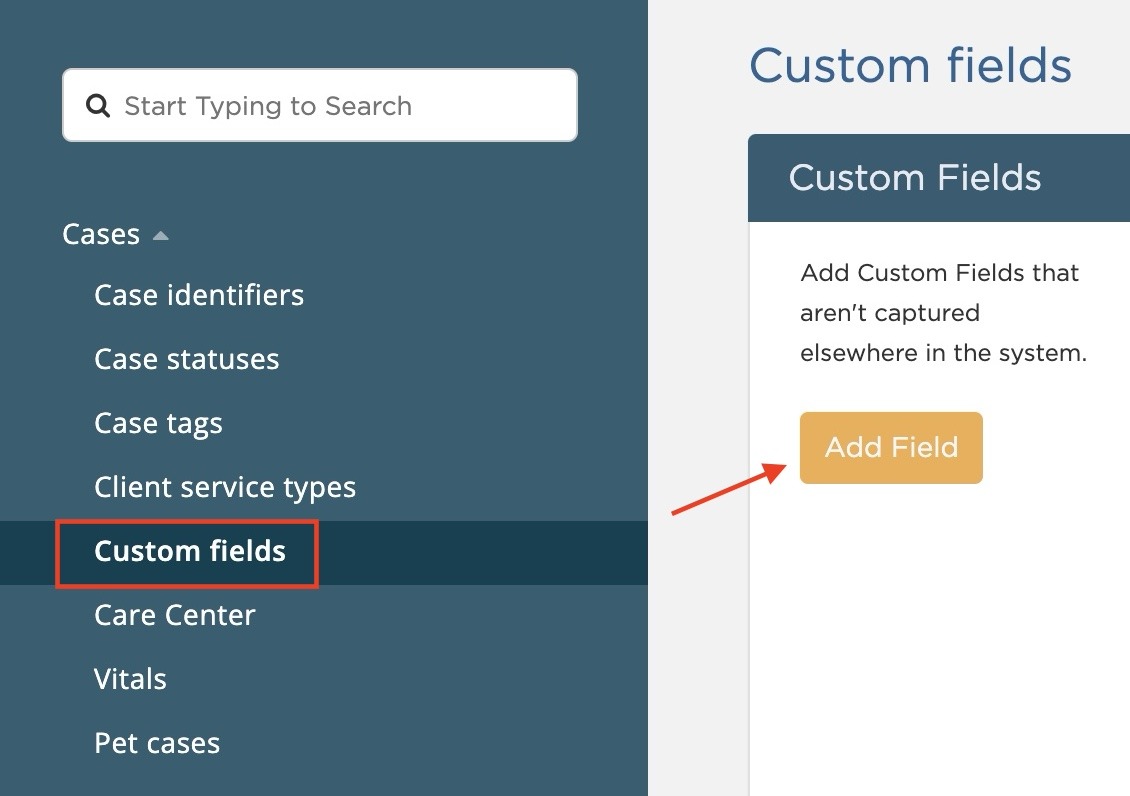The height and width of the screenshot is (796, 1130).
Task: Click the Add Field button
Action: (x=890, y=447)
